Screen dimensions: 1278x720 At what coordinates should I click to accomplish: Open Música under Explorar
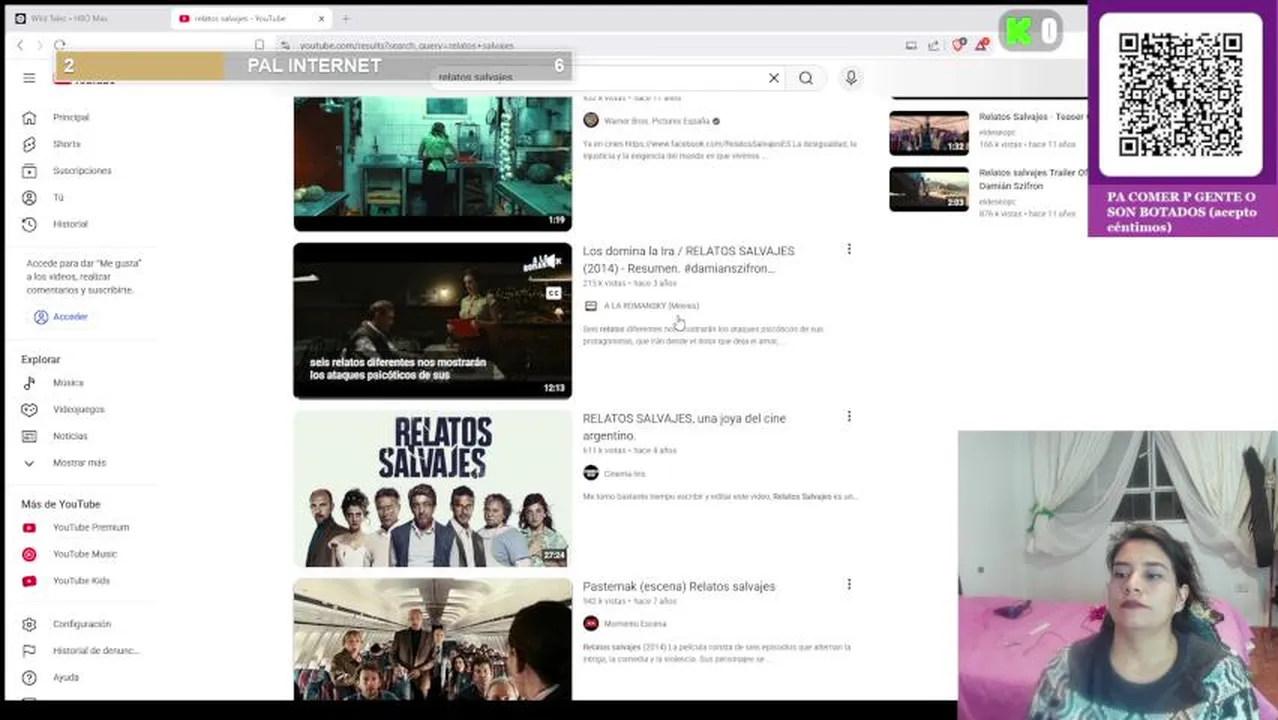[x=68, y=383]
